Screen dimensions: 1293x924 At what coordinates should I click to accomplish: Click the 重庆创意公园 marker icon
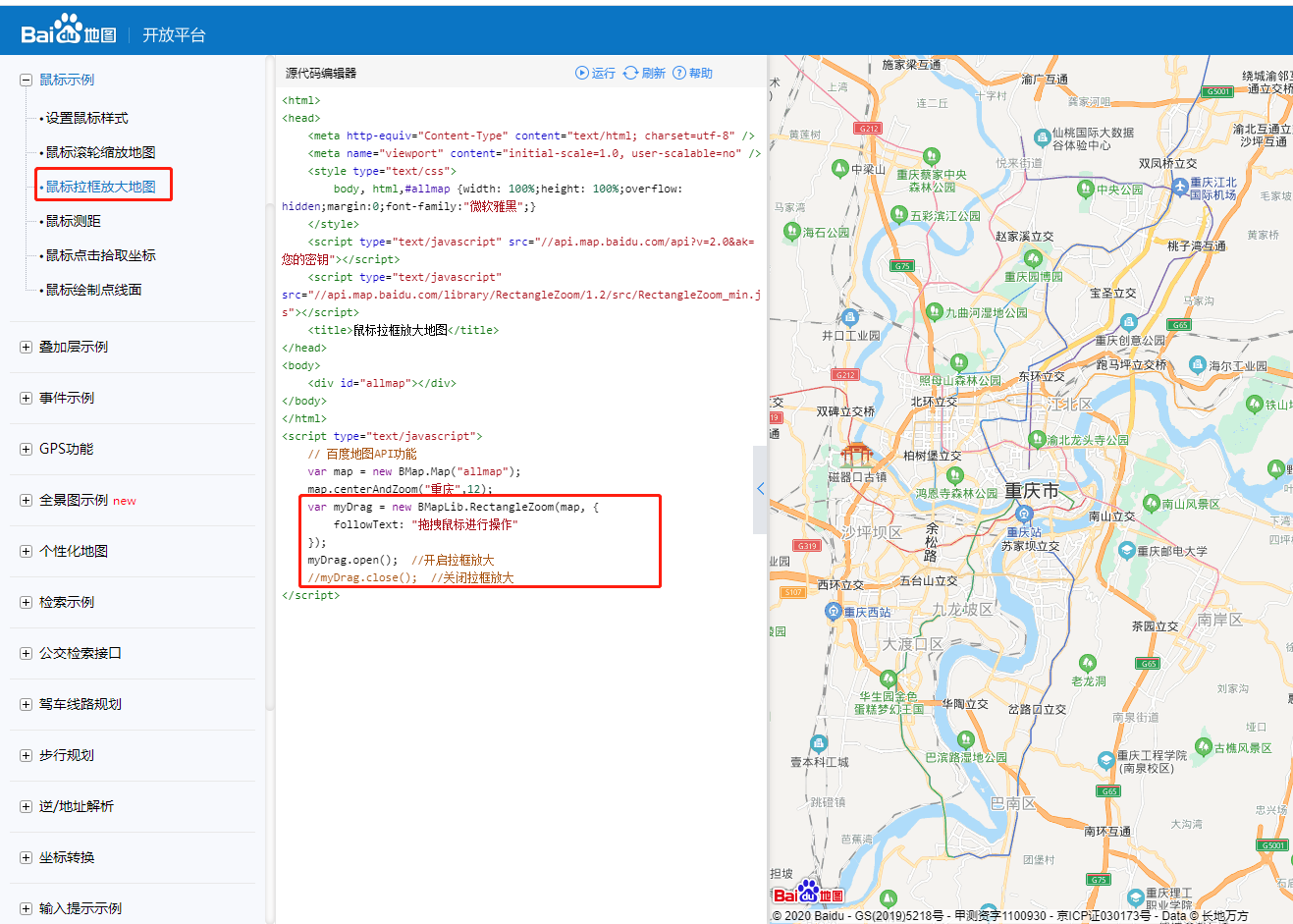click(1128, 322)
